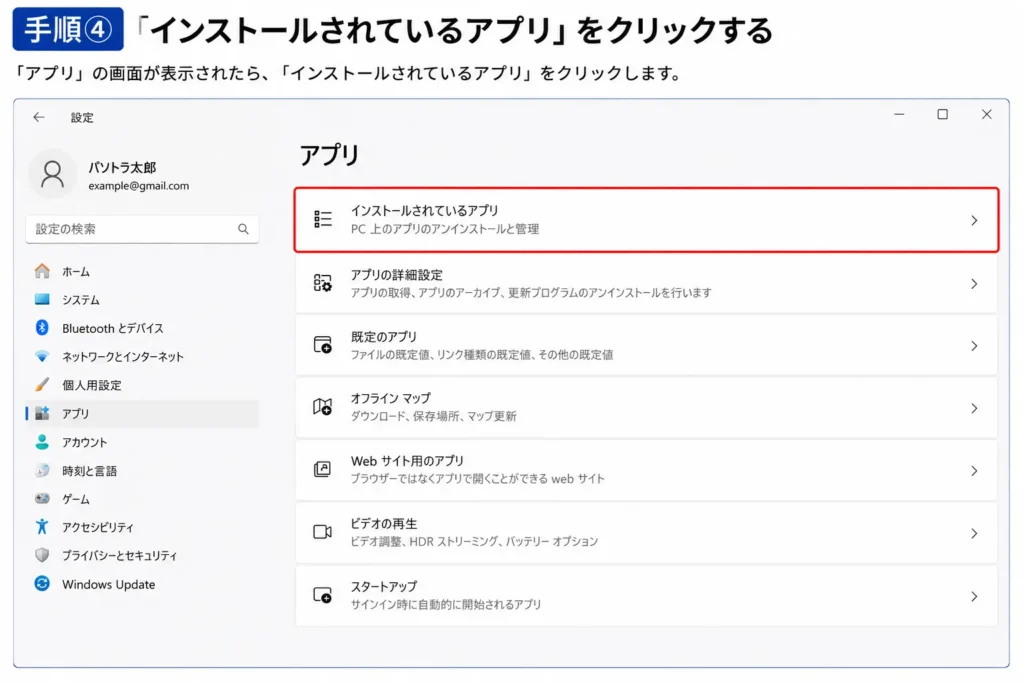Click the back arrow in Settings
The width and height of the screenshot is (1024, 683).
[39, 118]
